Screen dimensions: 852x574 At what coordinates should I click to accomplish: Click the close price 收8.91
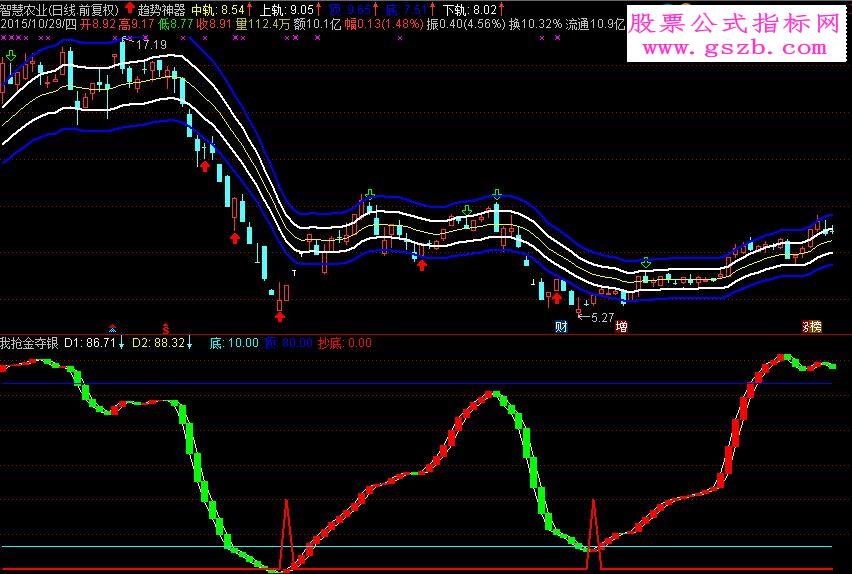(x=215, y=23)
